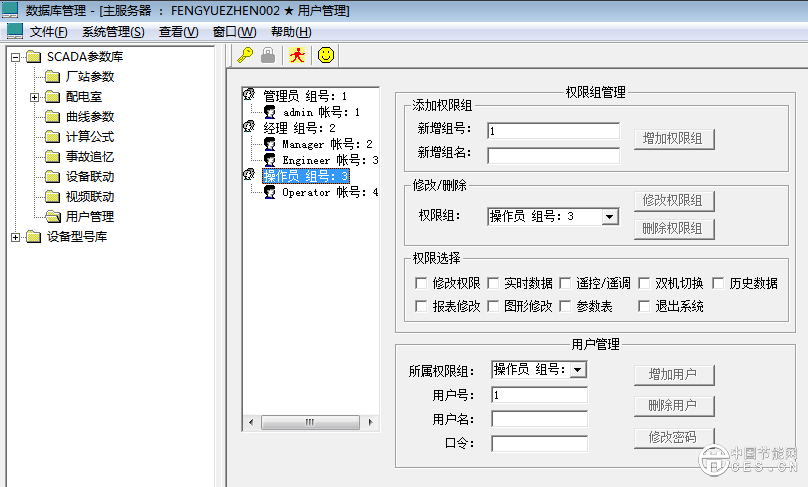Click the 删除权限组 button
The width and height of the screenshot is (808, 487).
(674, 228)
